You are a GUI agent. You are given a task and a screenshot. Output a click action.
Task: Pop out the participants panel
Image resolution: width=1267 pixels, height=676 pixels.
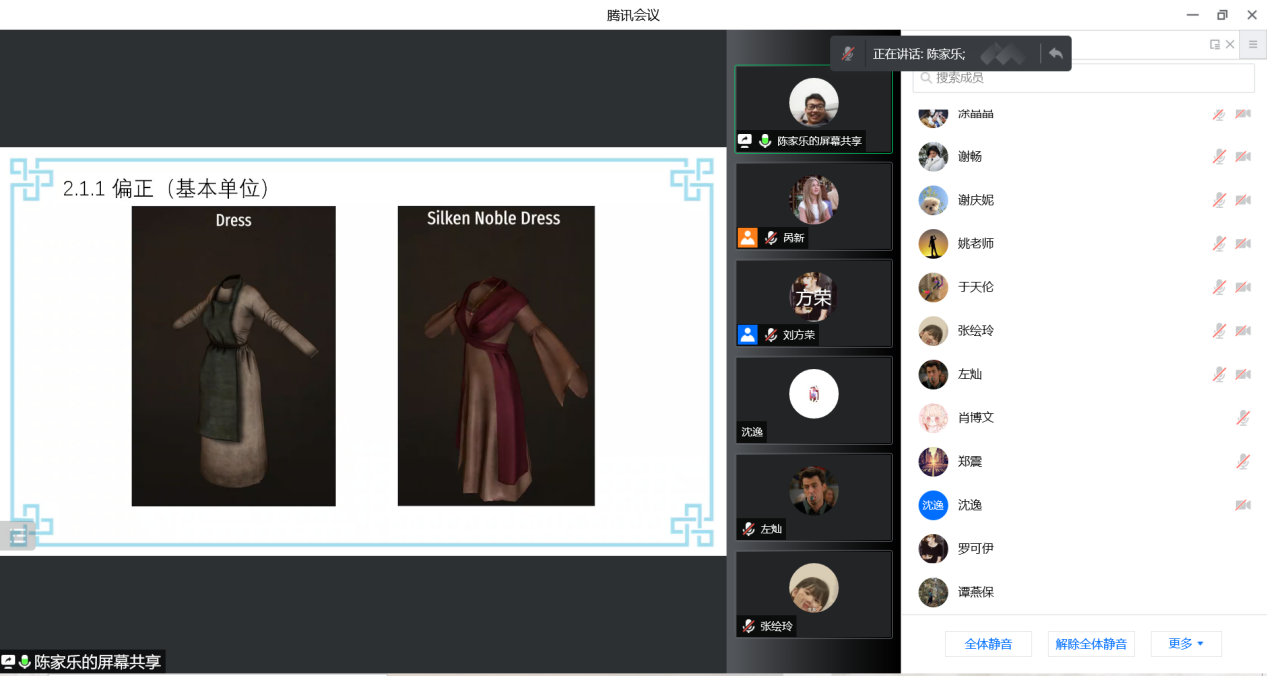1214,44
